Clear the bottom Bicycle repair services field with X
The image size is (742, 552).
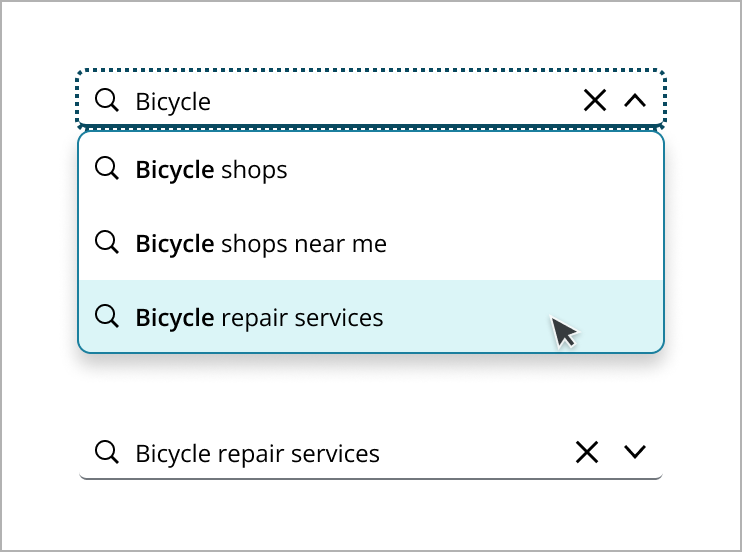(587, 453)
